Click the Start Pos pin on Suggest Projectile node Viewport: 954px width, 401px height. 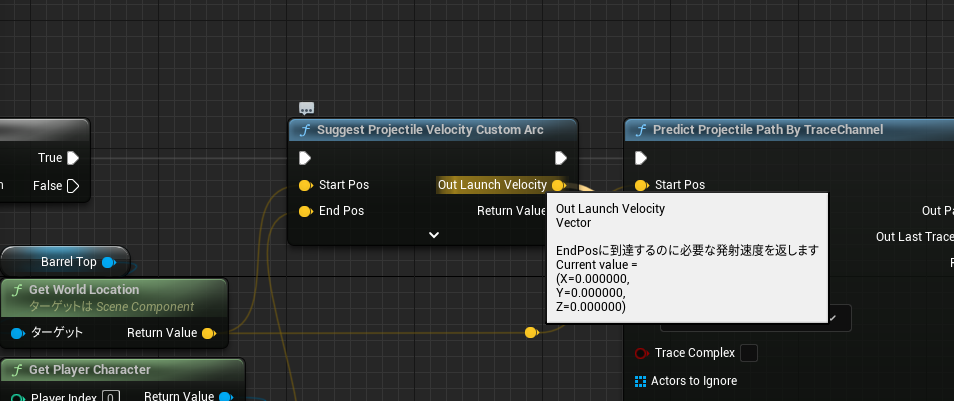pyautogui.click(x=305, y=185)
